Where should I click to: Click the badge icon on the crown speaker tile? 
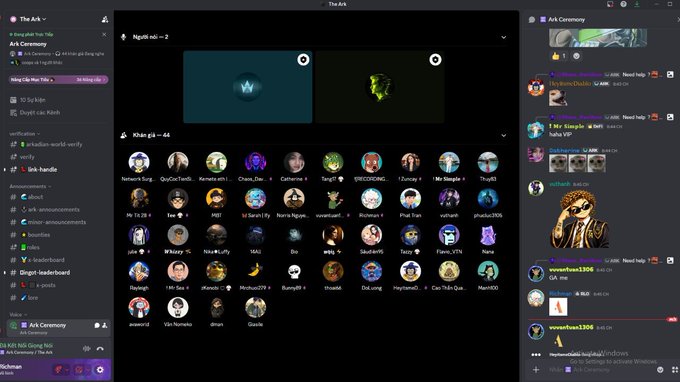[x=303, y=59]
